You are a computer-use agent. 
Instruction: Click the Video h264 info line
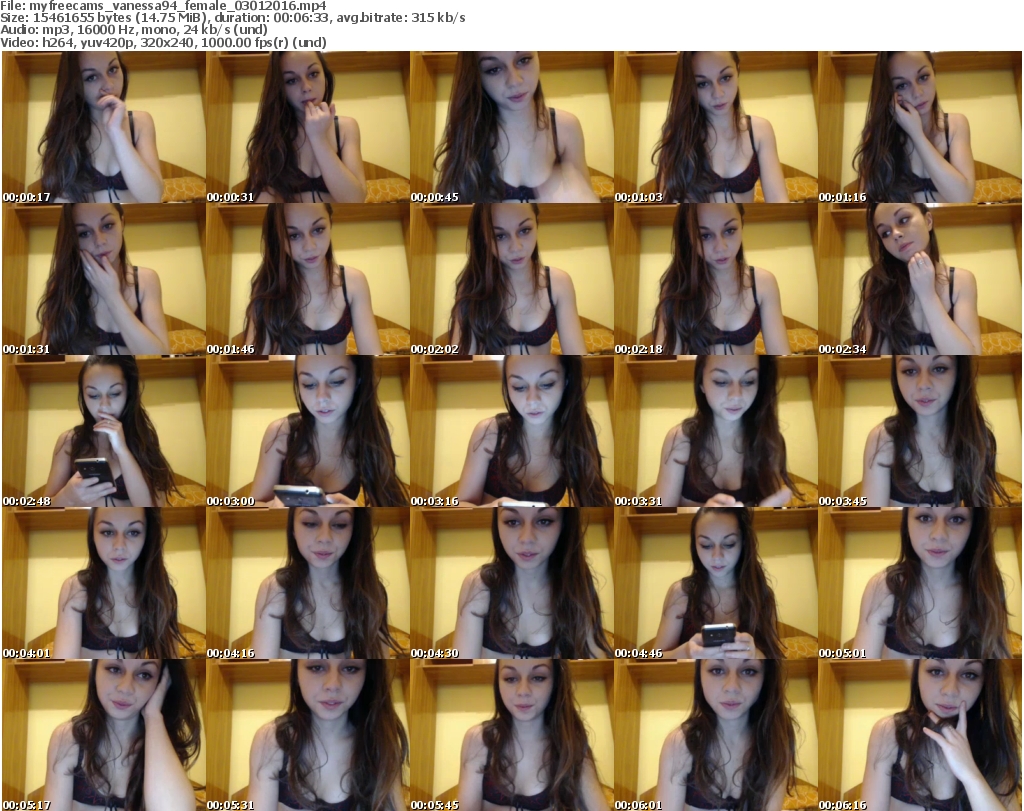pos(163,42)
